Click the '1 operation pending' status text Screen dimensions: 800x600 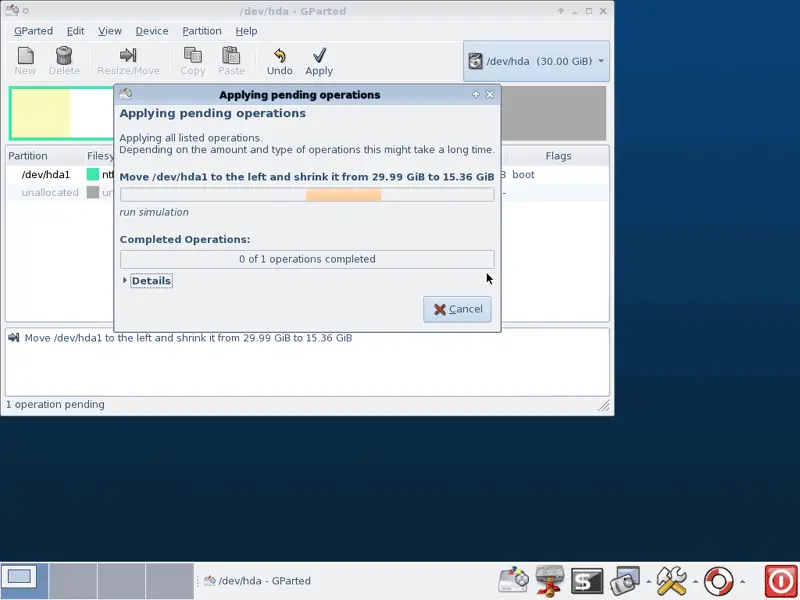(x=55, y=404)
